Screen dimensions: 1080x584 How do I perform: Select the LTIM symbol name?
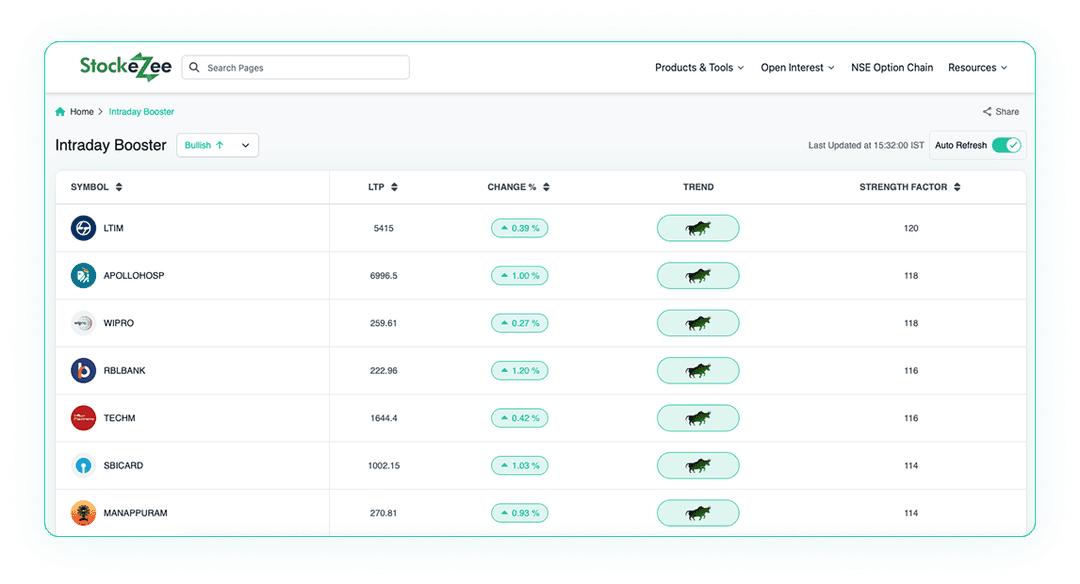[114, 228]
